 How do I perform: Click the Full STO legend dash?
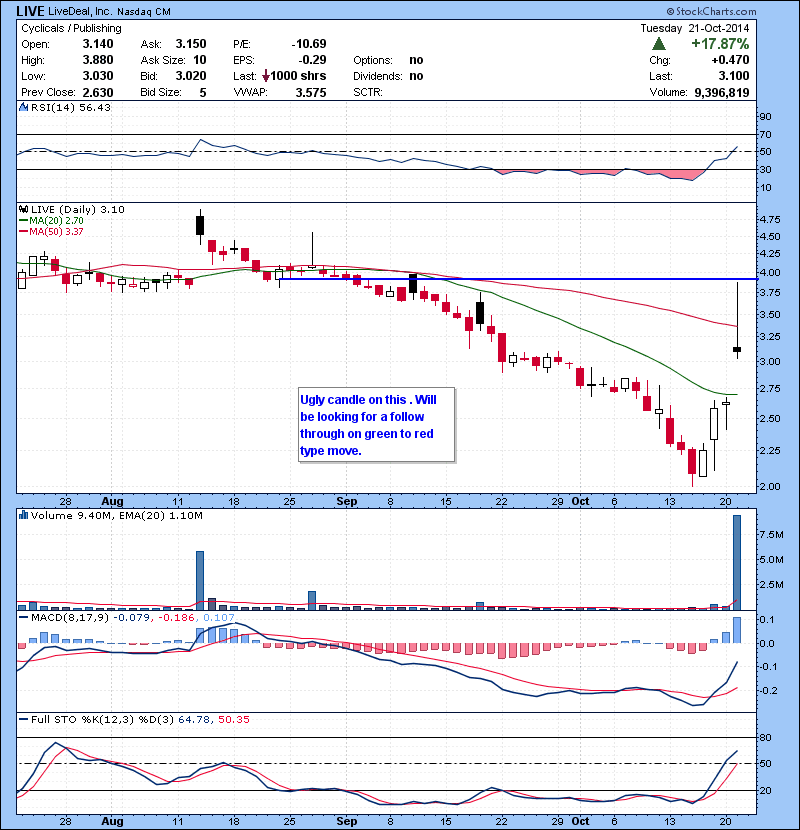coord(23,719)
